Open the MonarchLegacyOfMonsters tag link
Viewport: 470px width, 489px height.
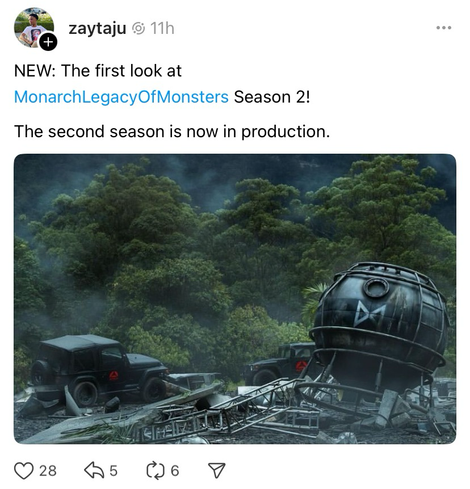pyautogui.click(x=121, y=97)
